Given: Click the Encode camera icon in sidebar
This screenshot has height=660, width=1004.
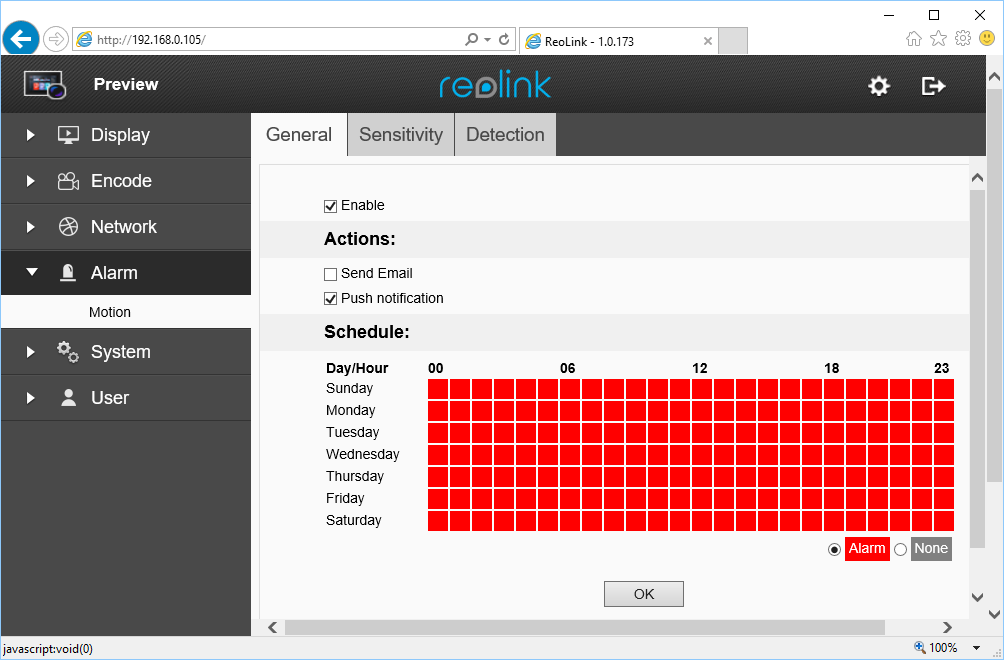Looking at the screenshot, I should coord(68,181).
